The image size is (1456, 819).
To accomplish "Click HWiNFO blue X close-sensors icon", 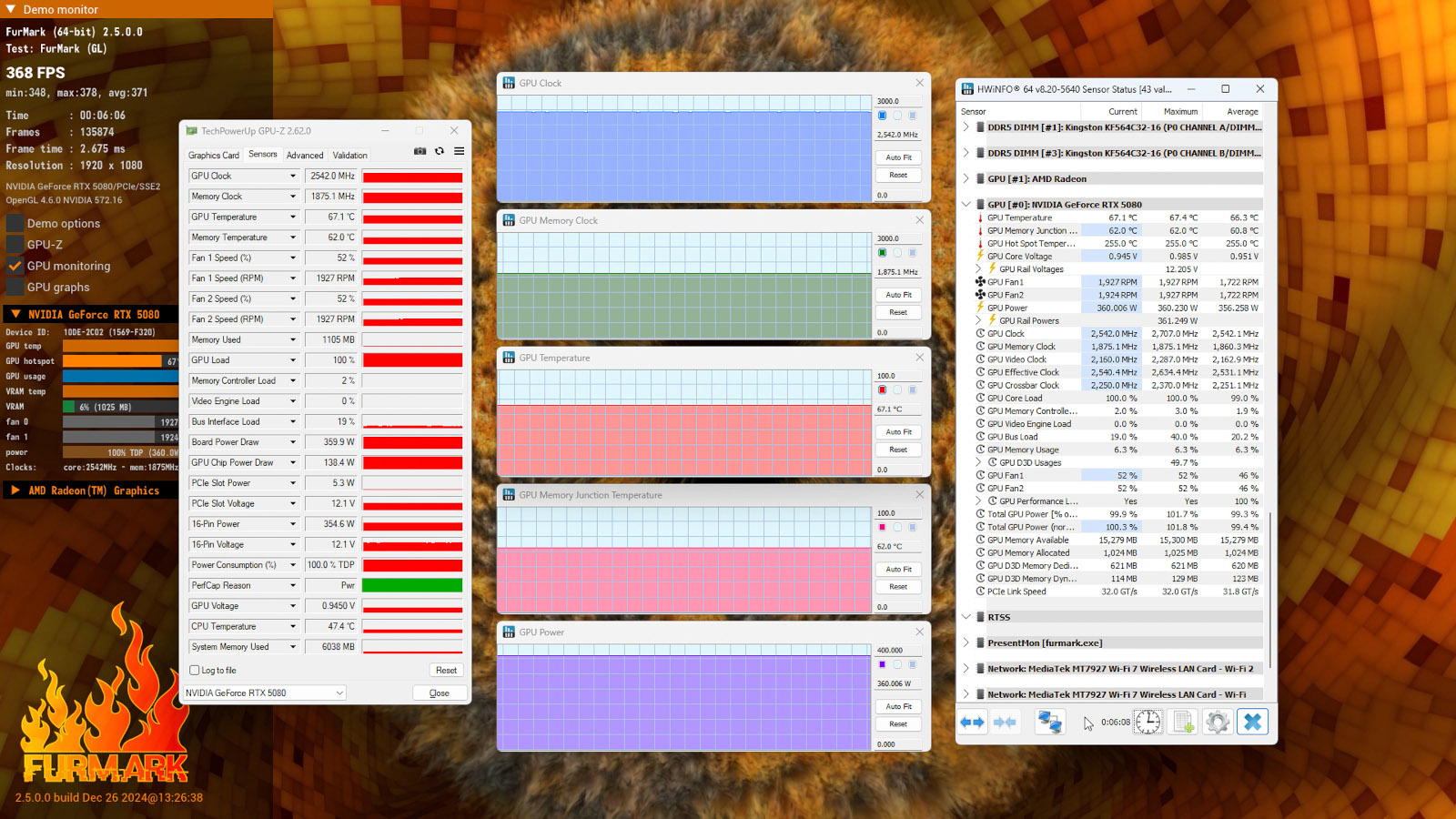I will click(x=1253, y=723).
